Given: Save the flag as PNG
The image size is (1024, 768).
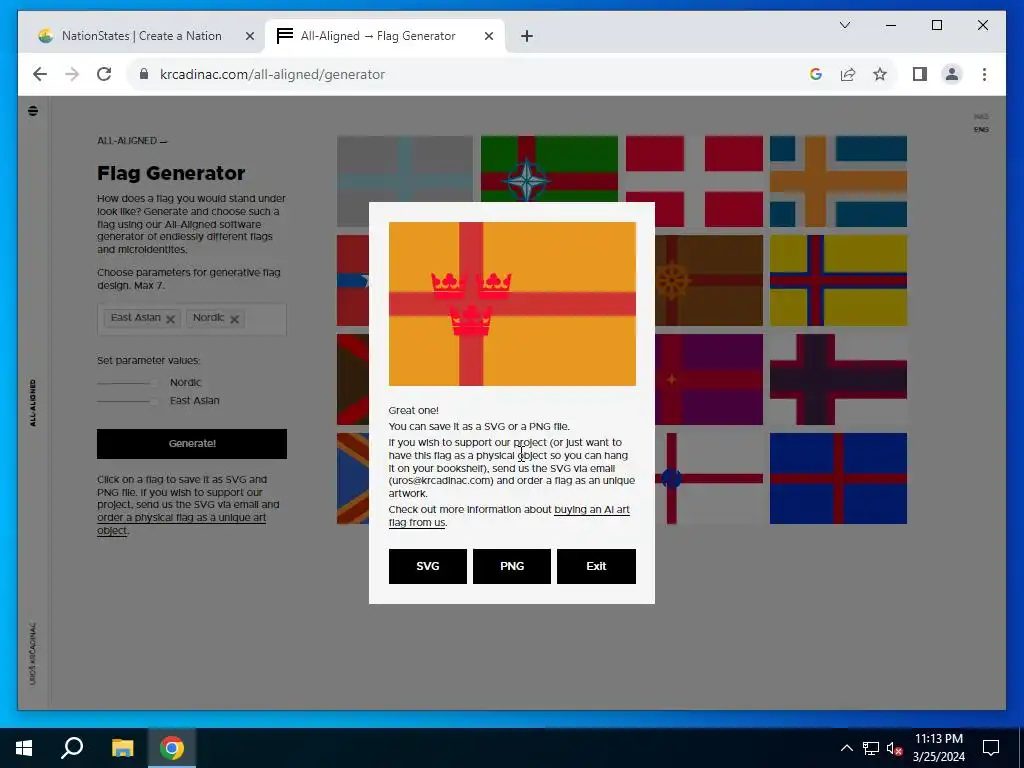Looking at the screenshot, I should (x=512, y=566).
